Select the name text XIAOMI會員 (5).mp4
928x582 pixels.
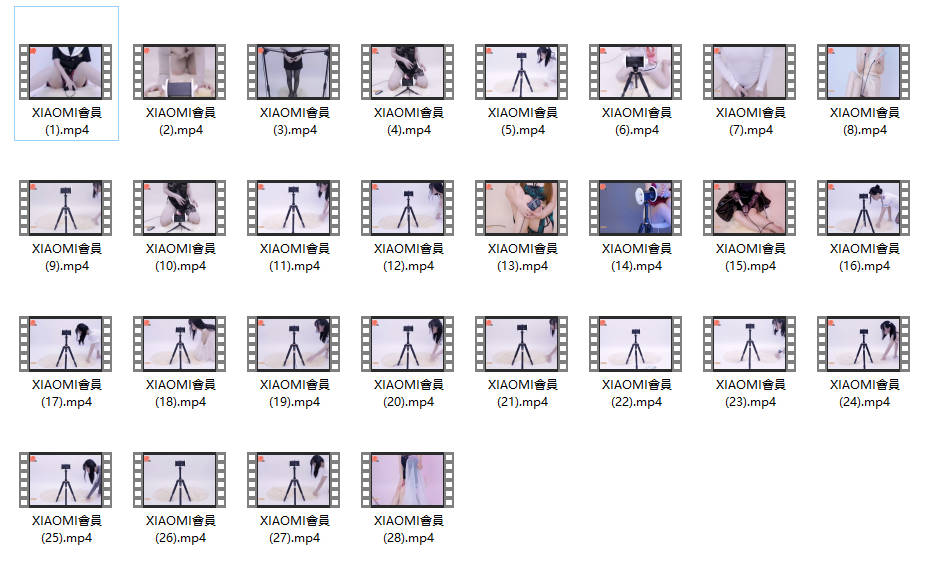coord(523,121)
